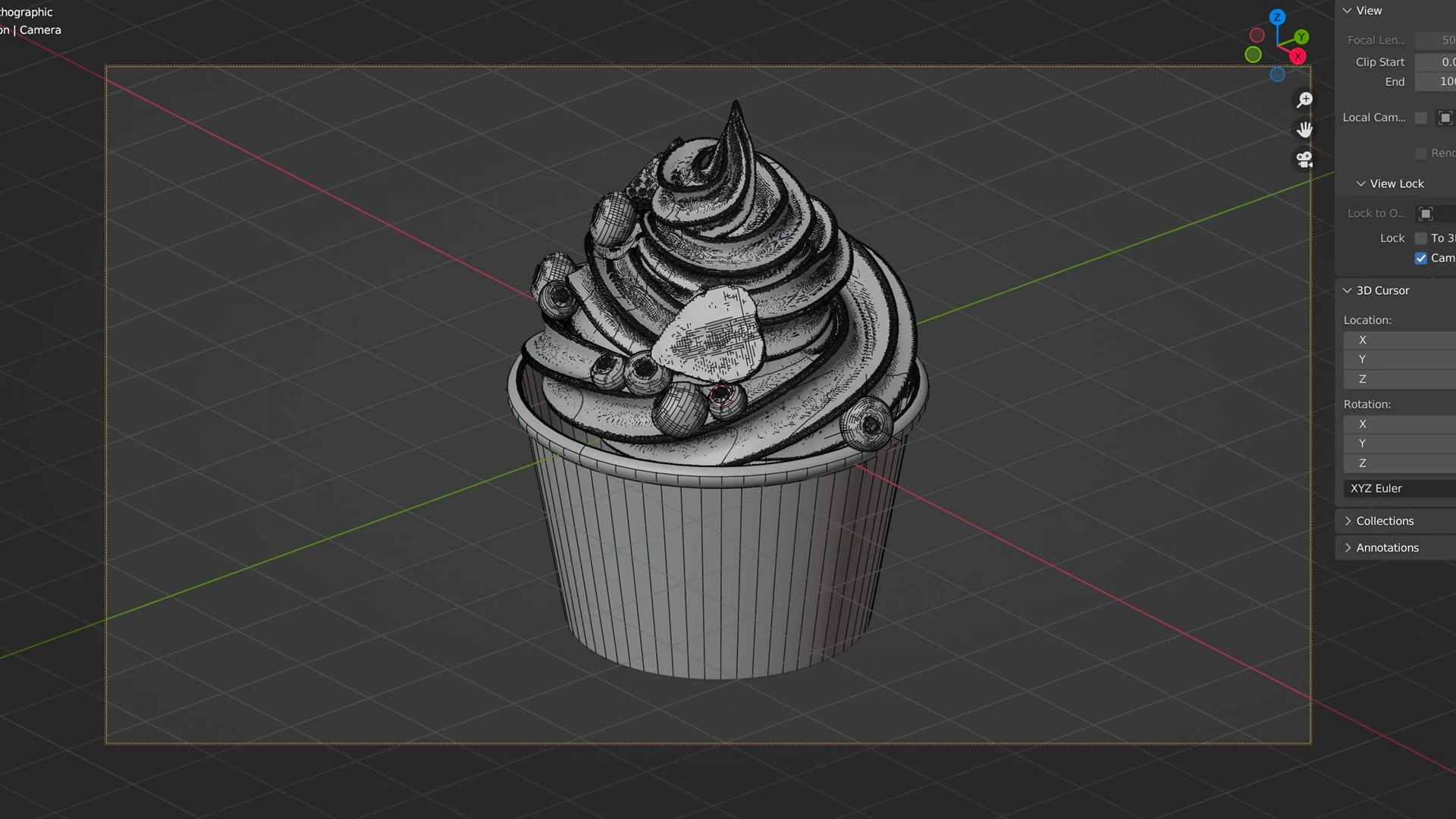Click the zoom magnifier viewport icon

point(1304,100)
